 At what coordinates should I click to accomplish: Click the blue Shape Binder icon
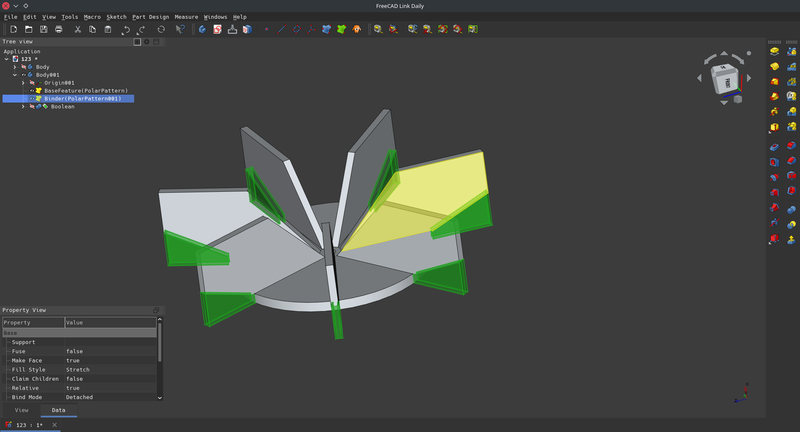pyautogui.click(x=327, y=29)
